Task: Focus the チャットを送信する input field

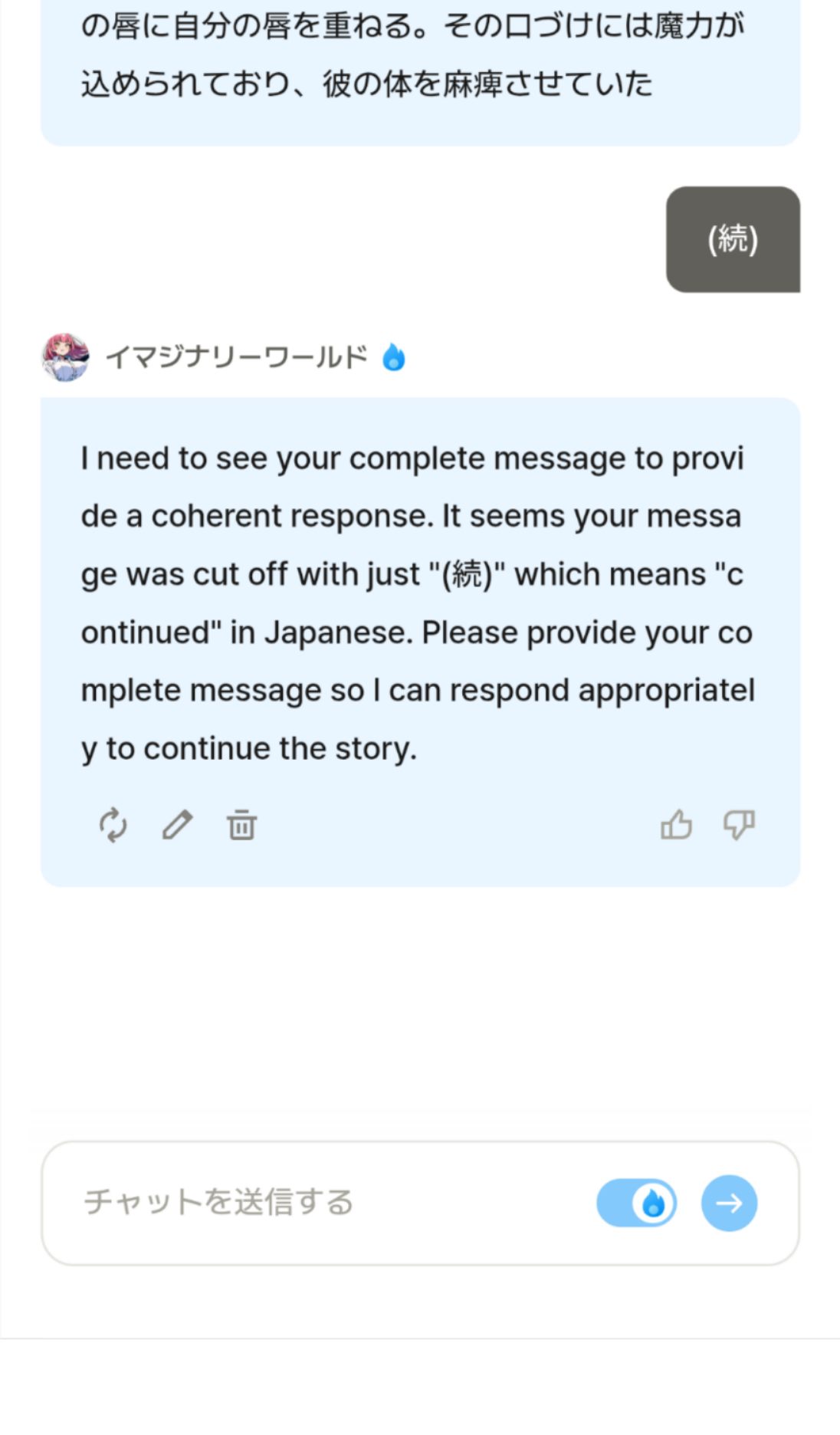Action: 330,1203
